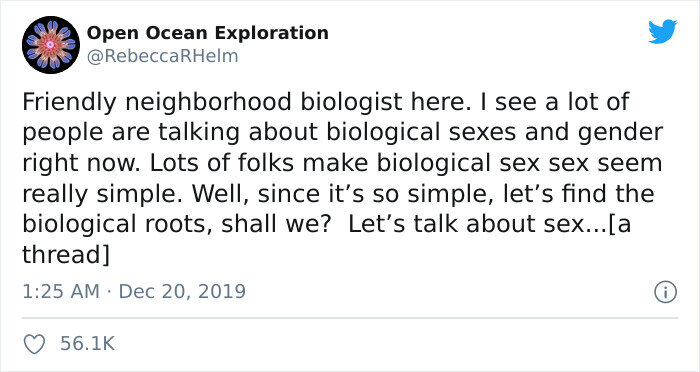The image size is (700, 372).
Task: Click the word "thread]" on the last line
Action: pos(66,255)
